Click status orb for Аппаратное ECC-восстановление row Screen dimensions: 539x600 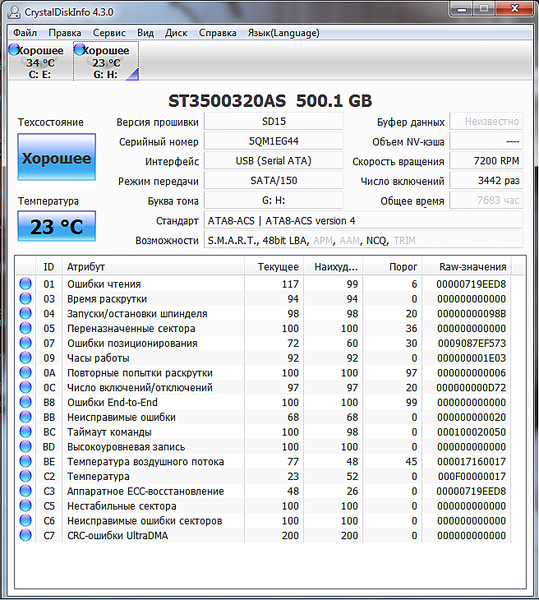coord(26,491)
